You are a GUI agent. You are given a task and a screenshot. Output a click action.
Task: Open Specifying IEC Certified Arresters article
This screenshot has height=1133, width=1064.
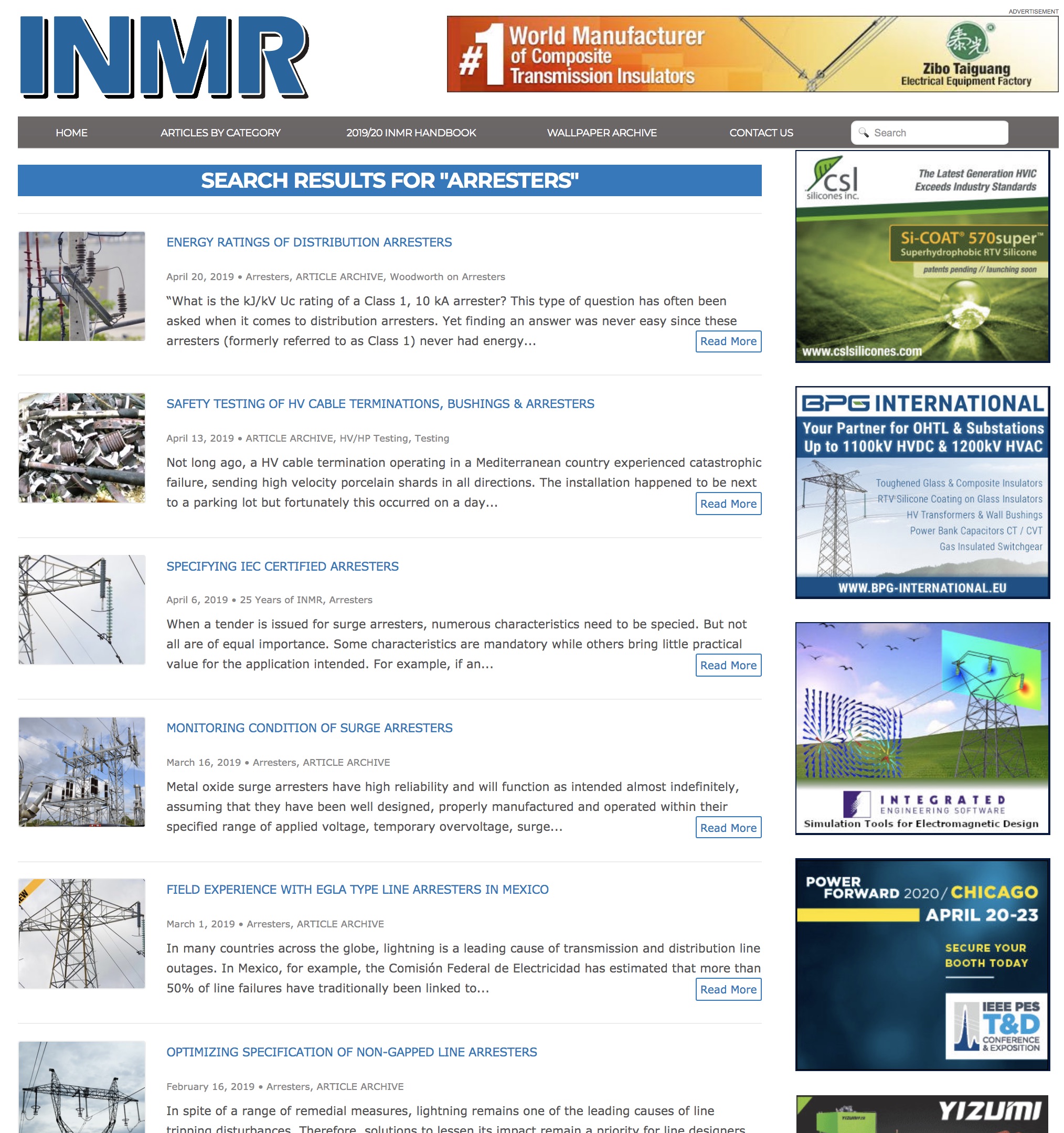pos(283,566)
